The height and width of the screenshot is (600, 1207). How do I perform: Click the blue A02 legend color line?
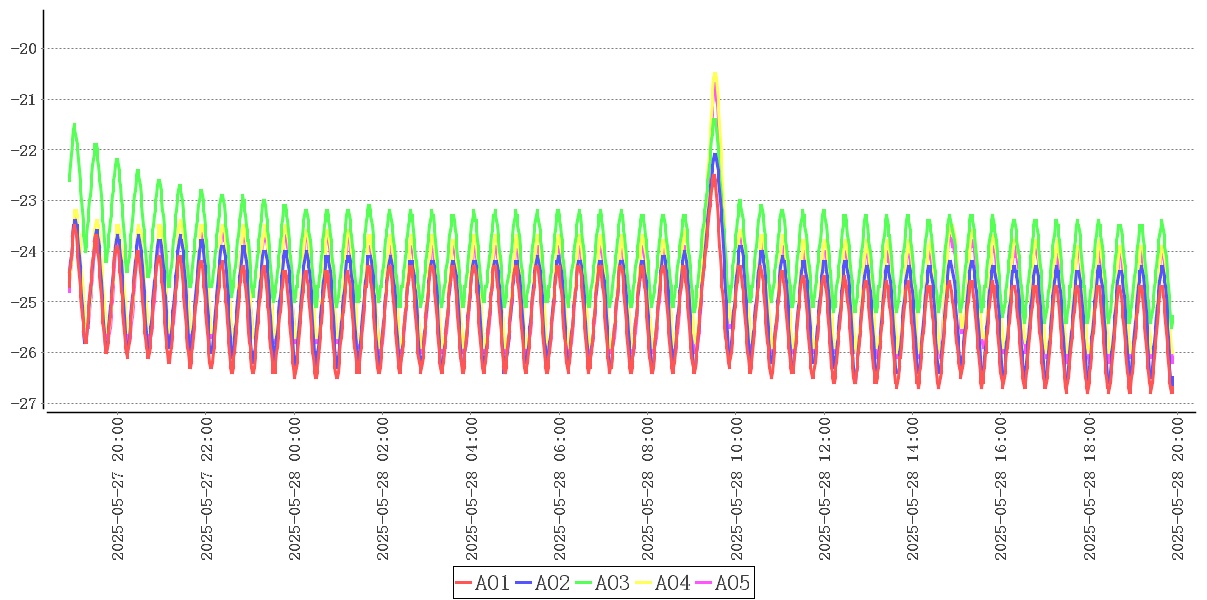tap(524, 583)
